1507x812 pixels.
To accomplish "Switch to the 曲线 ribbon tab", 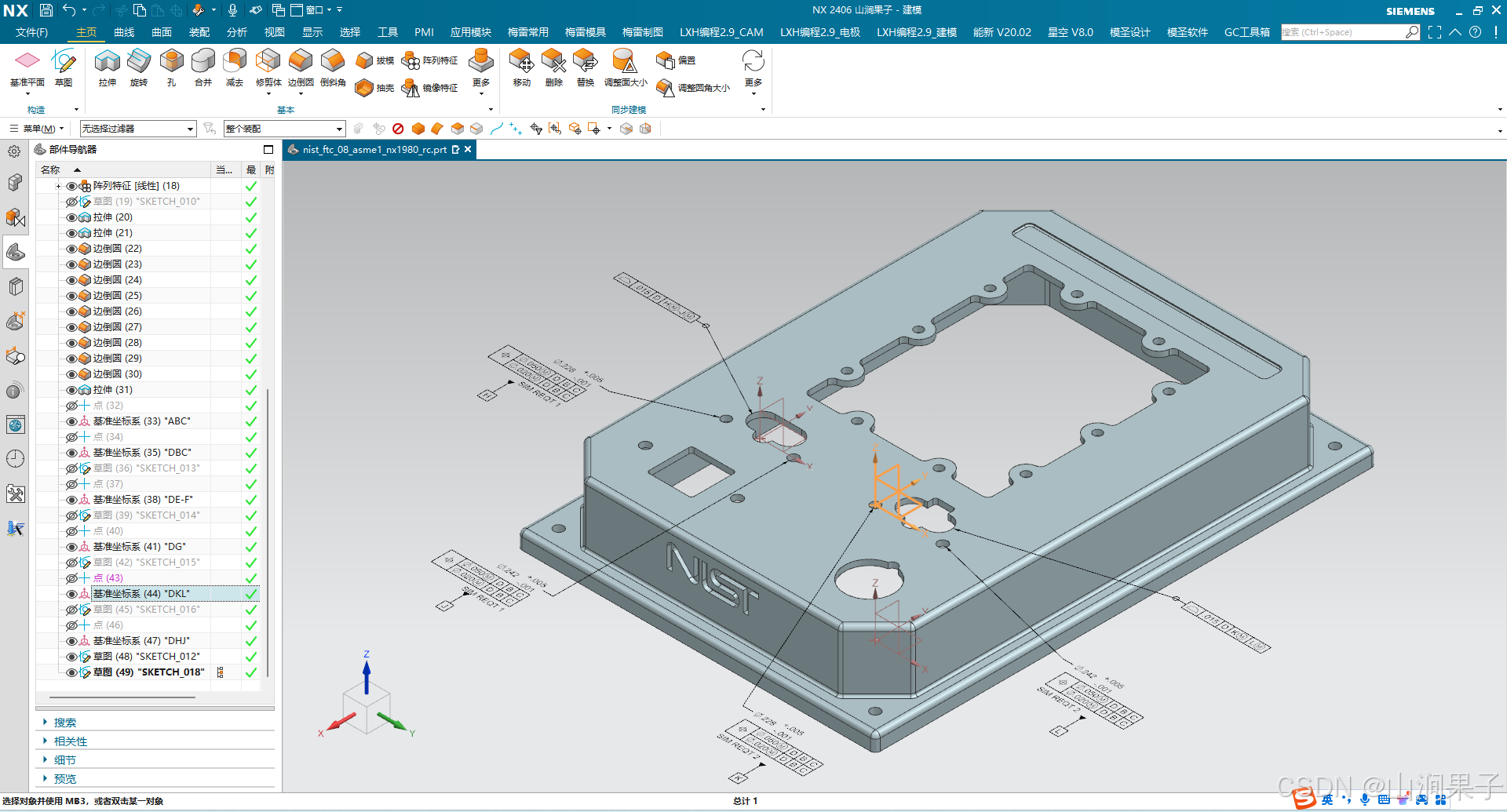I will pos(124,32).
